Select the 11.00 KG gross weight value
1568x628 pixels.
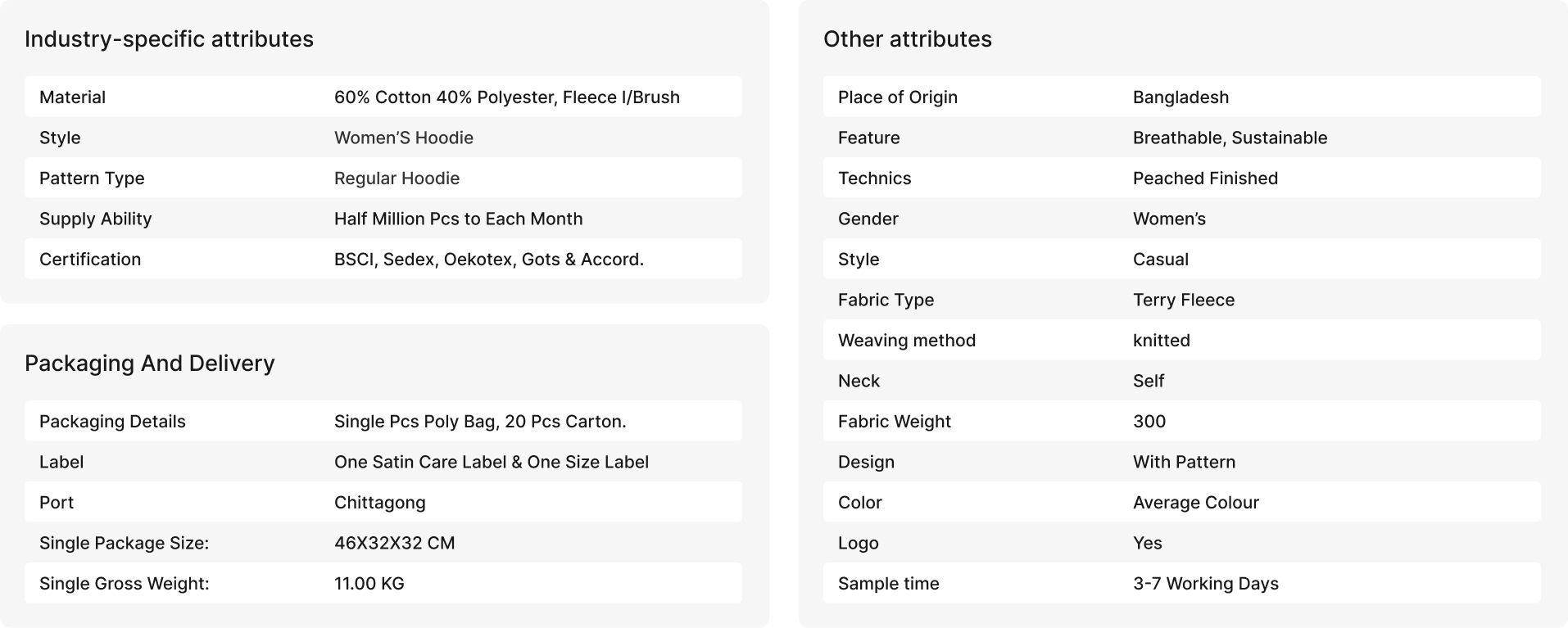[369, 584]
